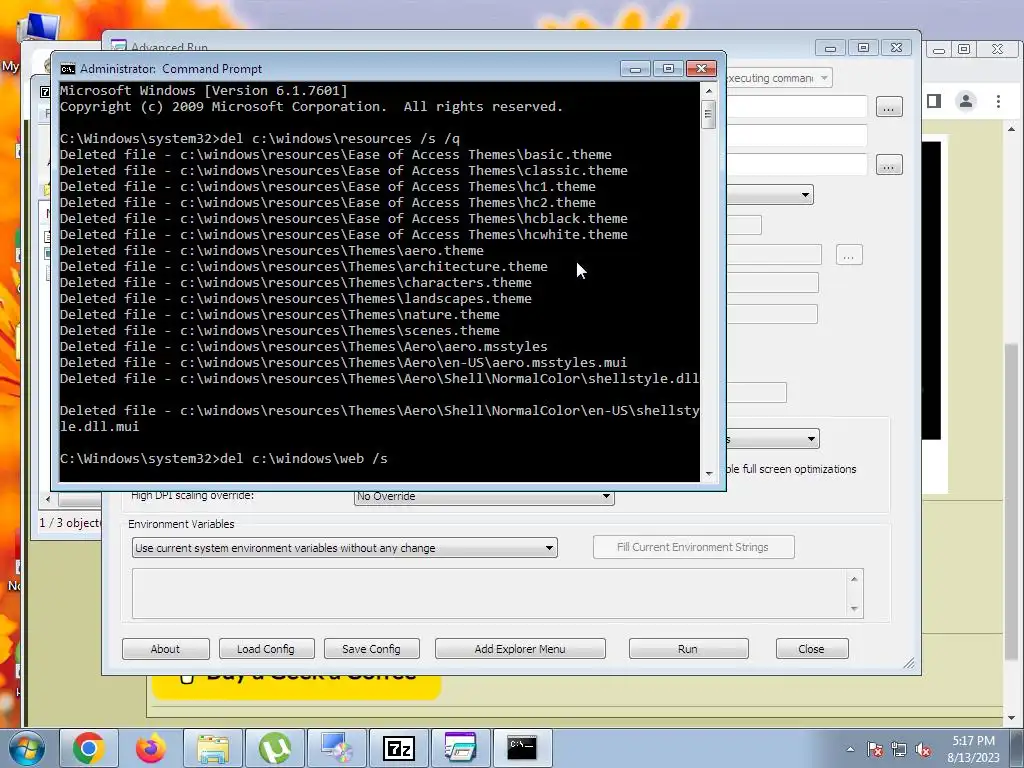Screen dimensions: 1024x768
Task: Open the executing command dropdown arrow
Action: tap(824, 78)
